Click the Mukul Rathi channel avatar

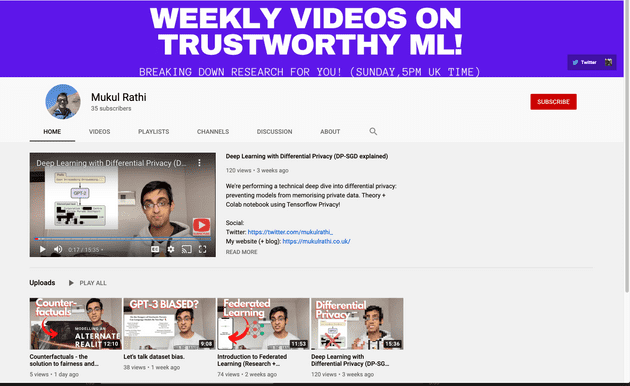(63, 102)
